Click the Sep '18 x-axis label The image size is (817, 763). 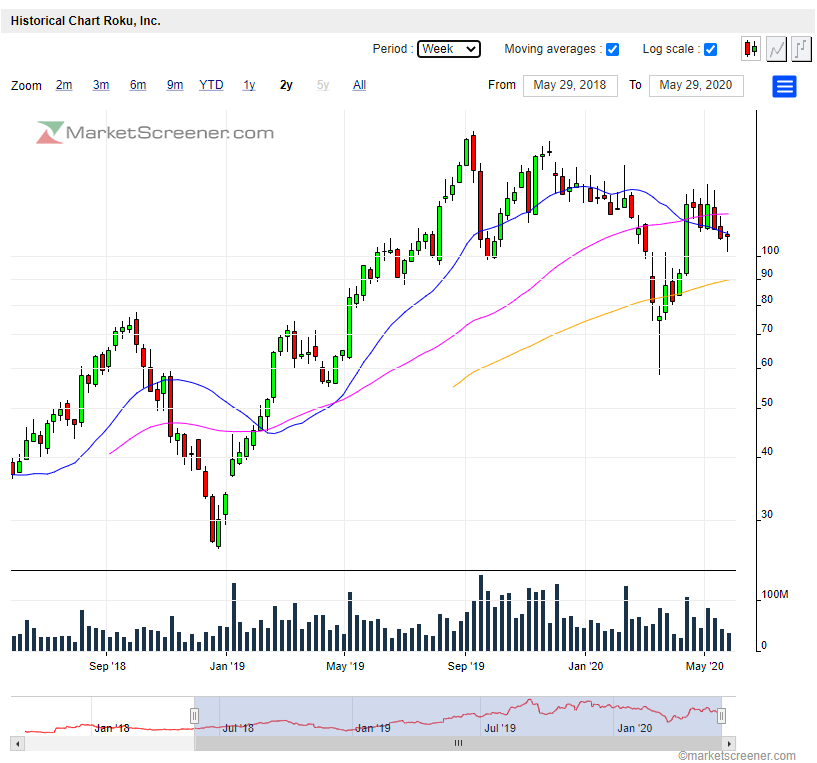pos(107,667)
